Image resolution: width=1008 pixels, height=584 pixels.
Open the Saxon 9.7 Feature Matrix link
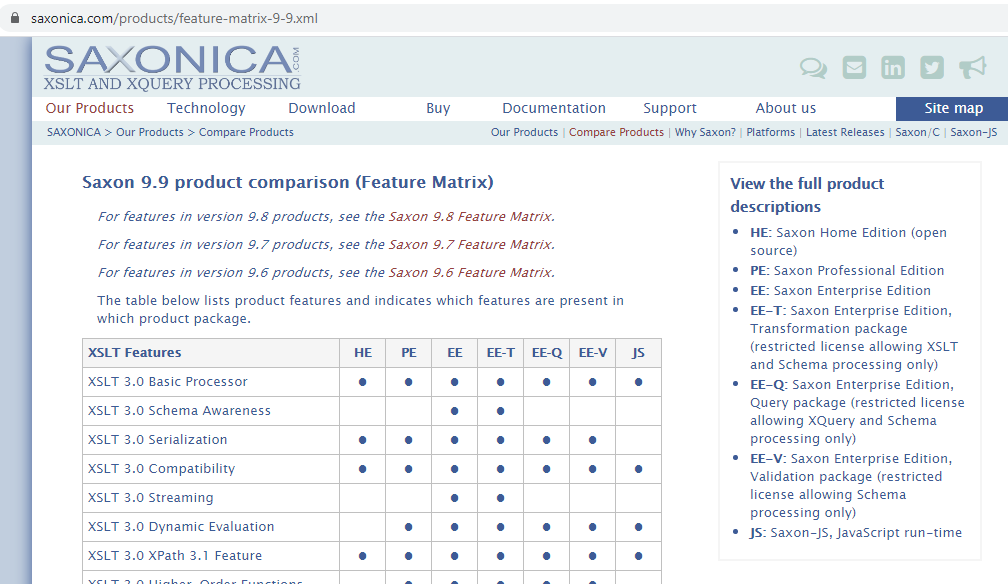point(471,245)
